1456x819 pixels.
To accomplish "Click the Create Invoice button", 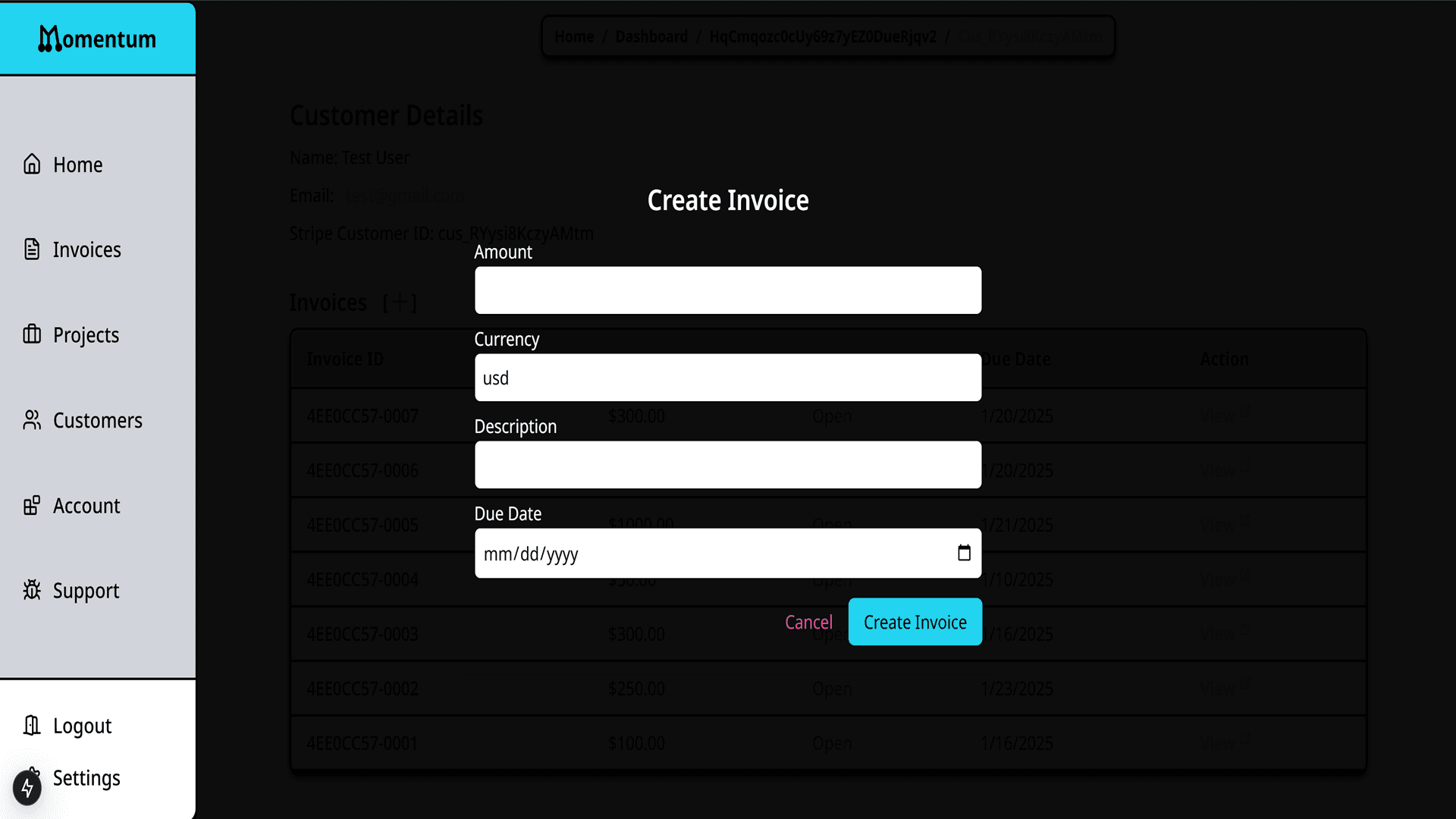I will (914, 621).
